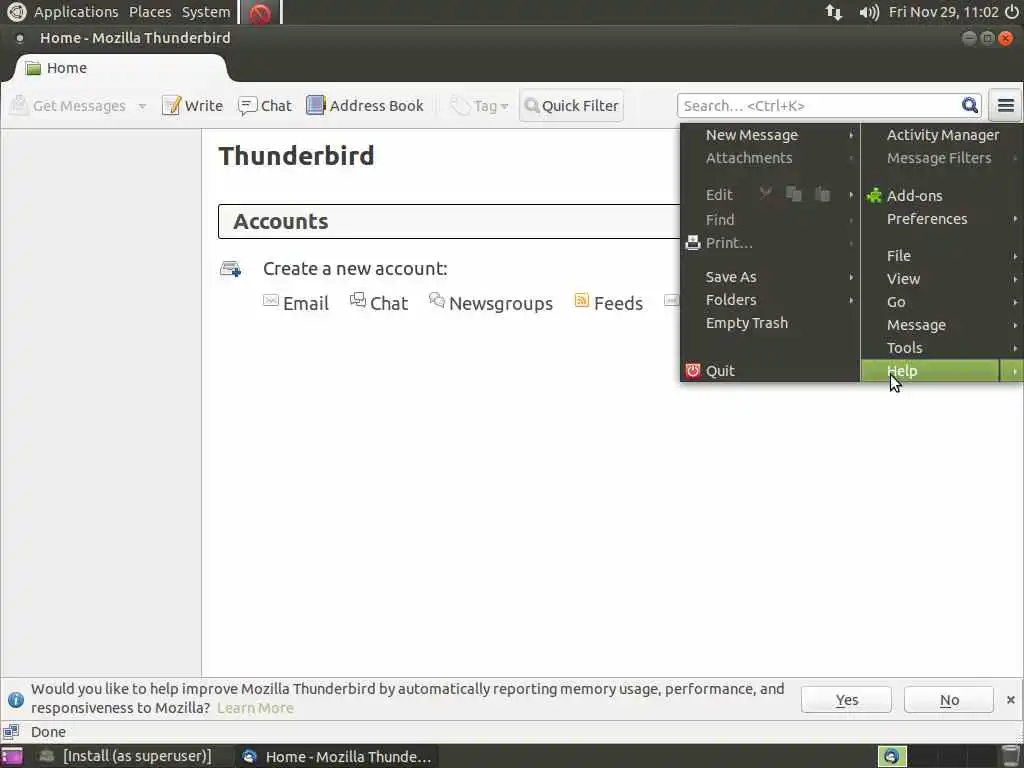
Task: Open the Applications system menu
Action: [x=76, y=12]
